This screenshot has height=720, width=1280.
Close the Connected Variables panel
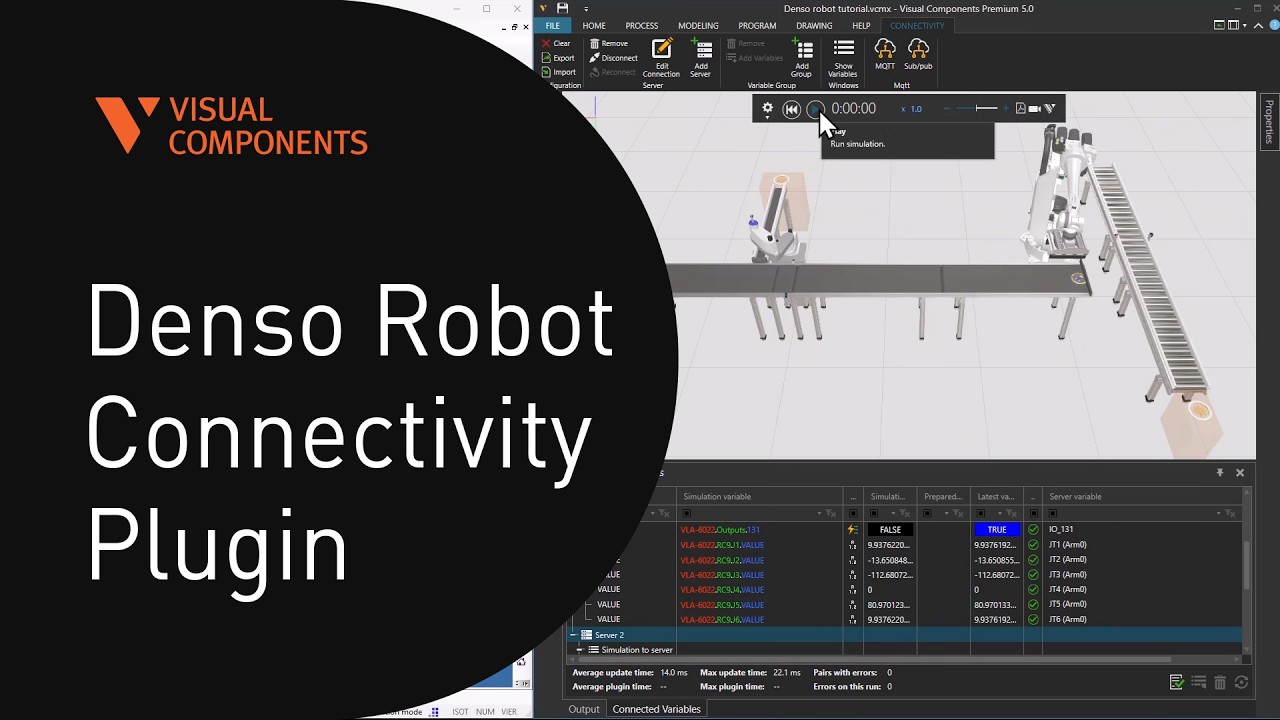(x=1240, y=473)
